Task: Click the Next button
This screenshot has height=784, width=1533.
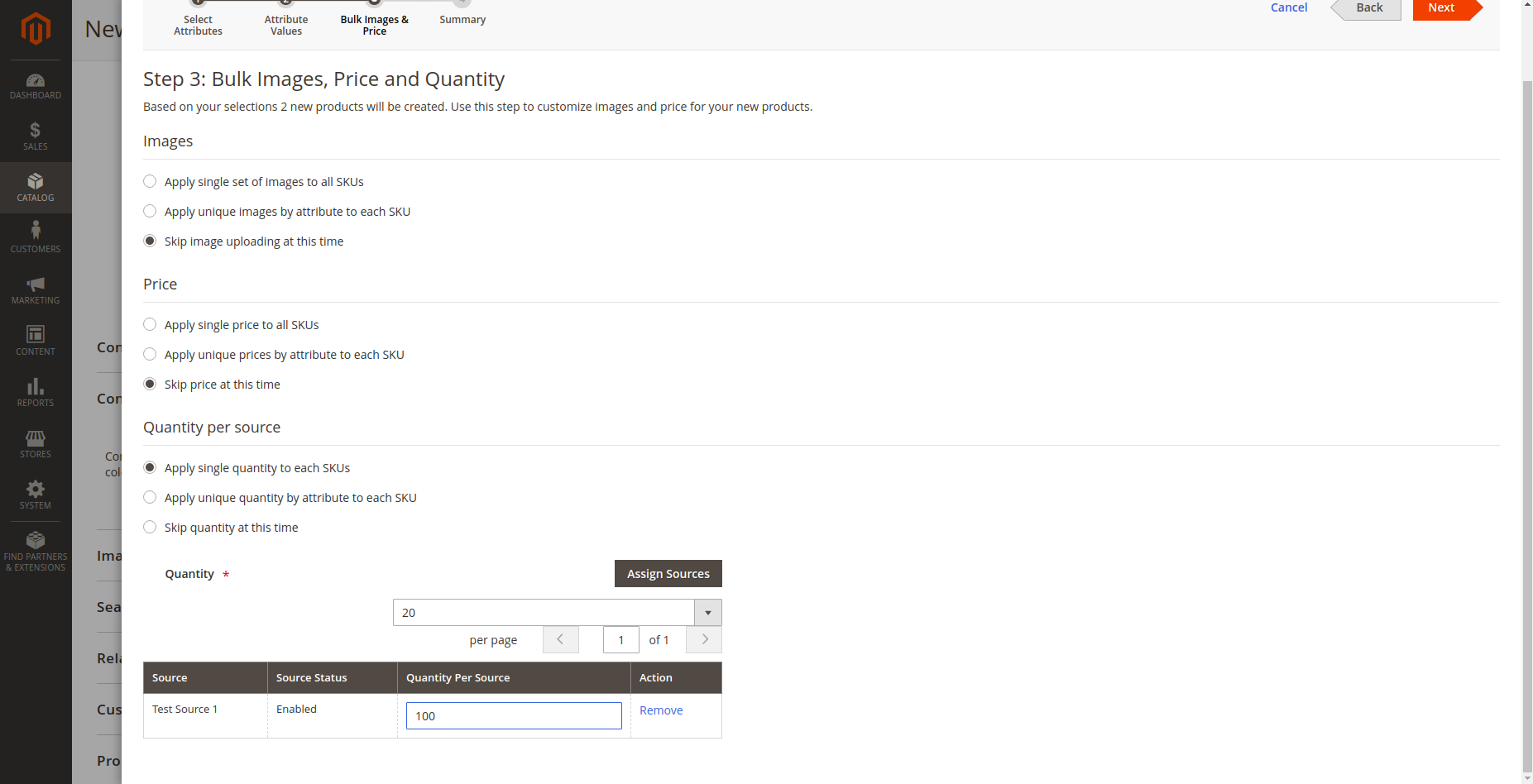Action: tap(1440, 8)
